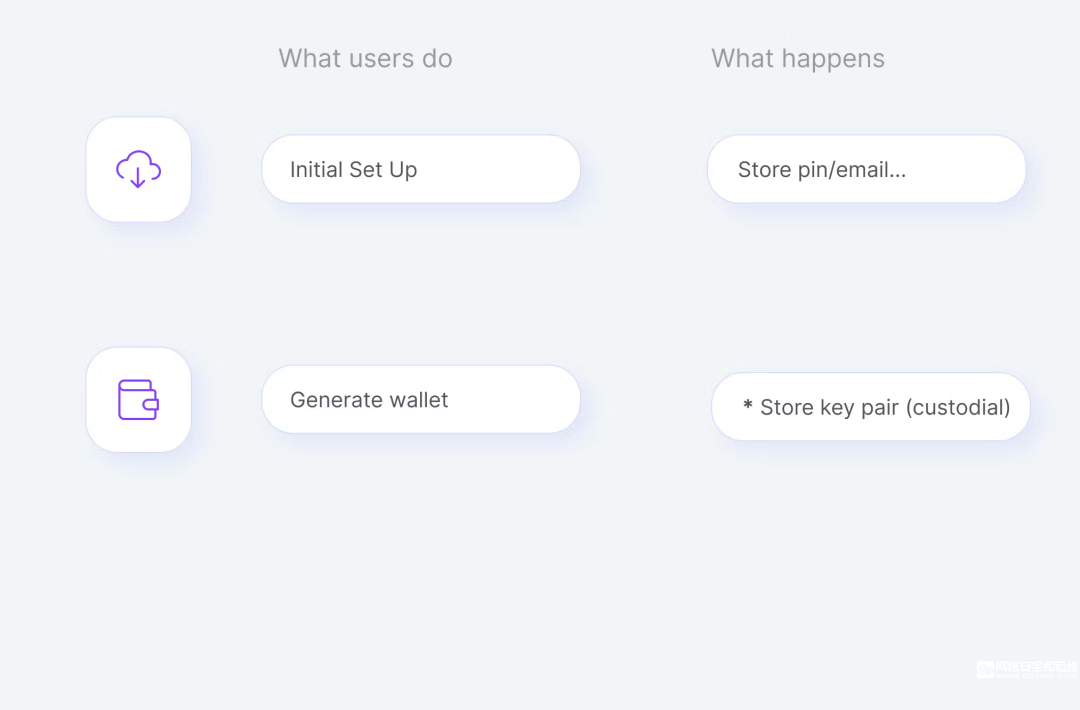Click the What users do heading

[365, 59]
